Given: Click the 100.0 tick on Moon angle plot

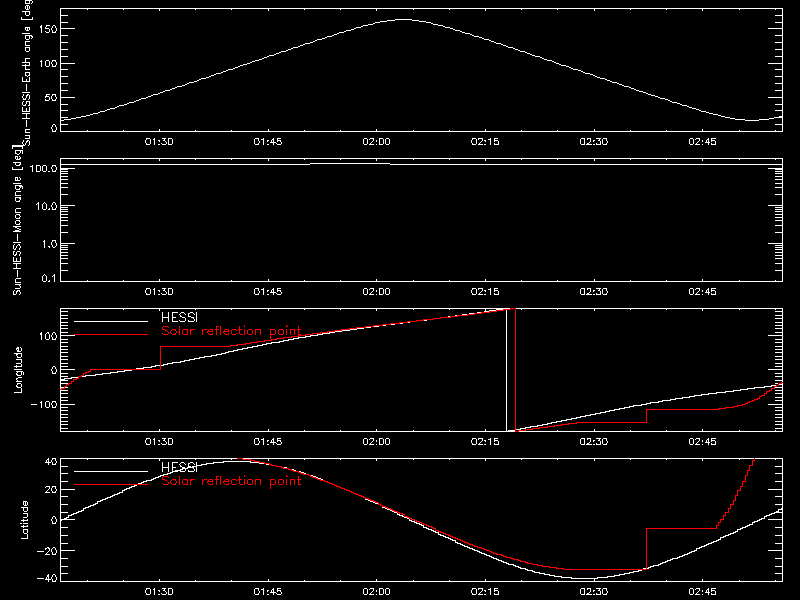Looking at the screenshot, I should coord(43,168).
